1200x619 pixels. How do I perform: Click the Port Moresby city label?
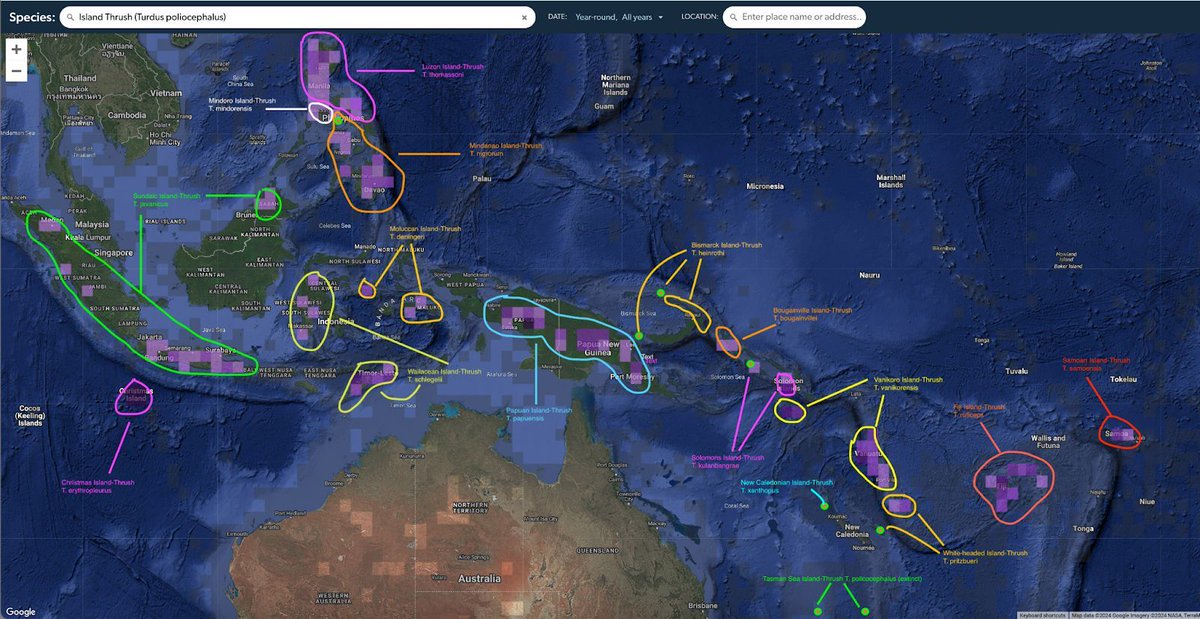coord(632,377)
